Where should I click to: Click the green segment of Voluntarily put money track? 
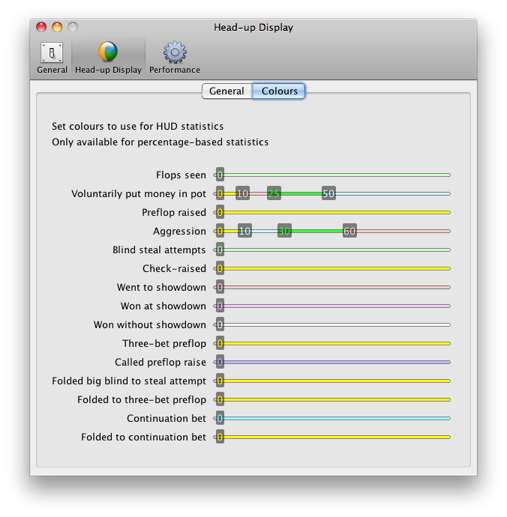pos(301,193)
